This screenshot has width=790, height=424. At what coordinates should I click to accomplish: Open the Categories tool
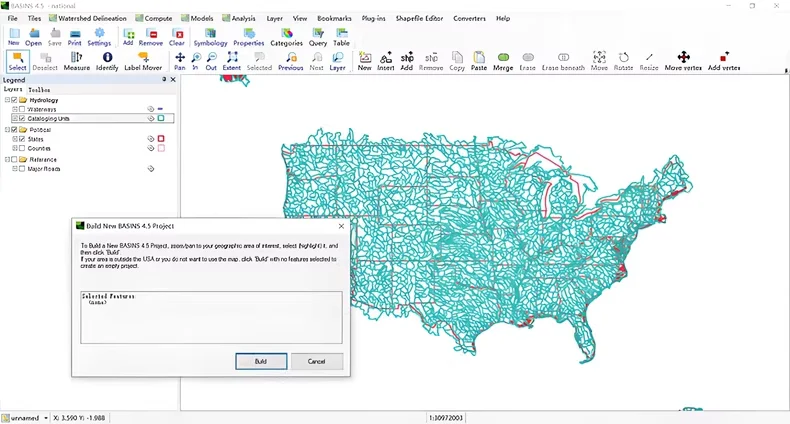click(x=287, y=37)
